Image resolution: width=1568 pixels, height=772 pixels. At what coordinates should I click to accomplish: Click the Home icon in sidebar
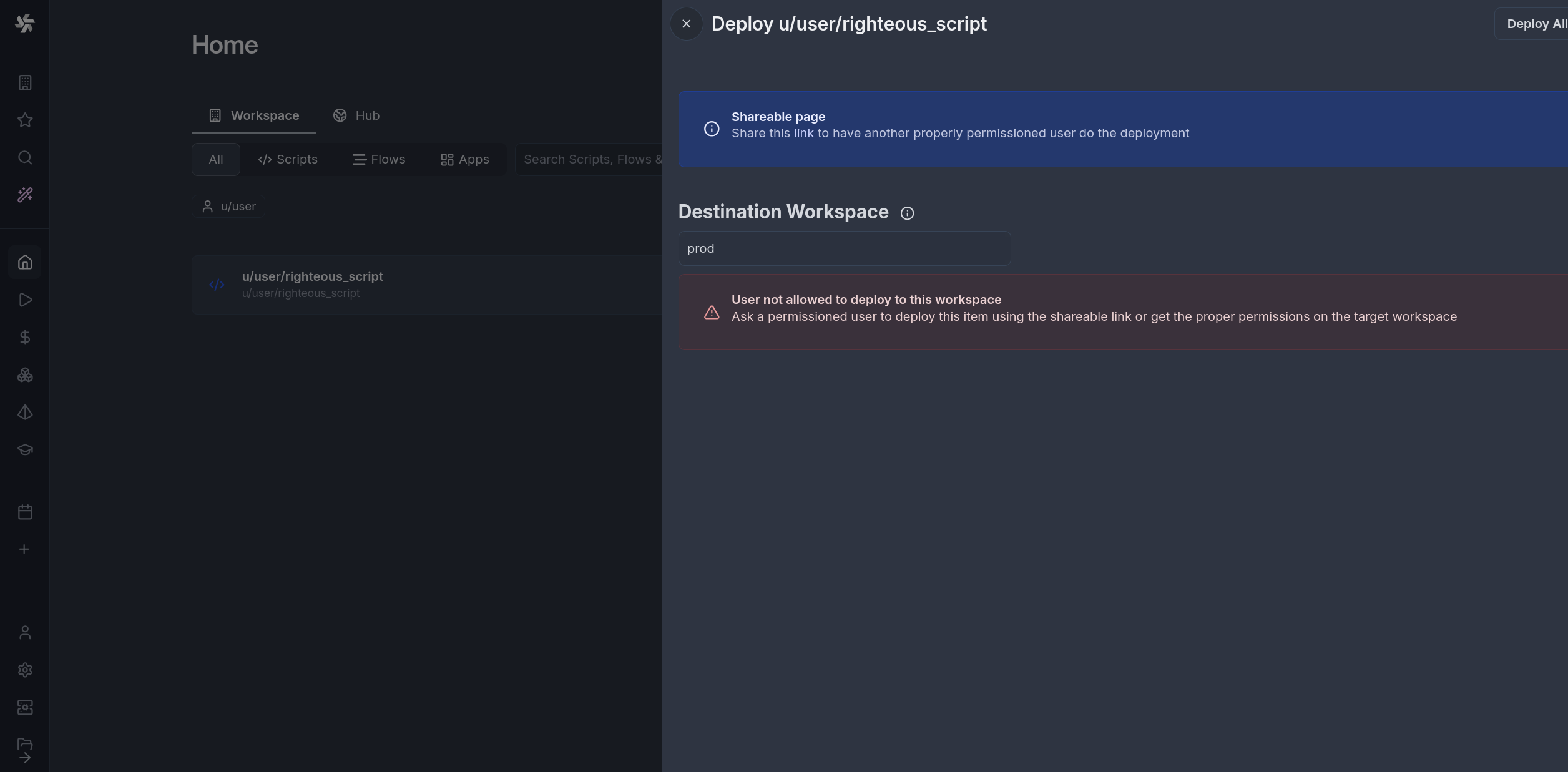pos(25,262)
